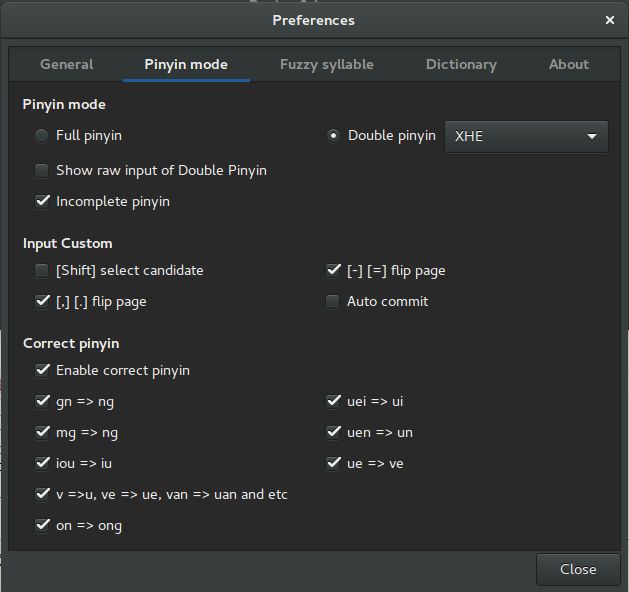Uncheck the gn => ng correction

tap(42, 401)
